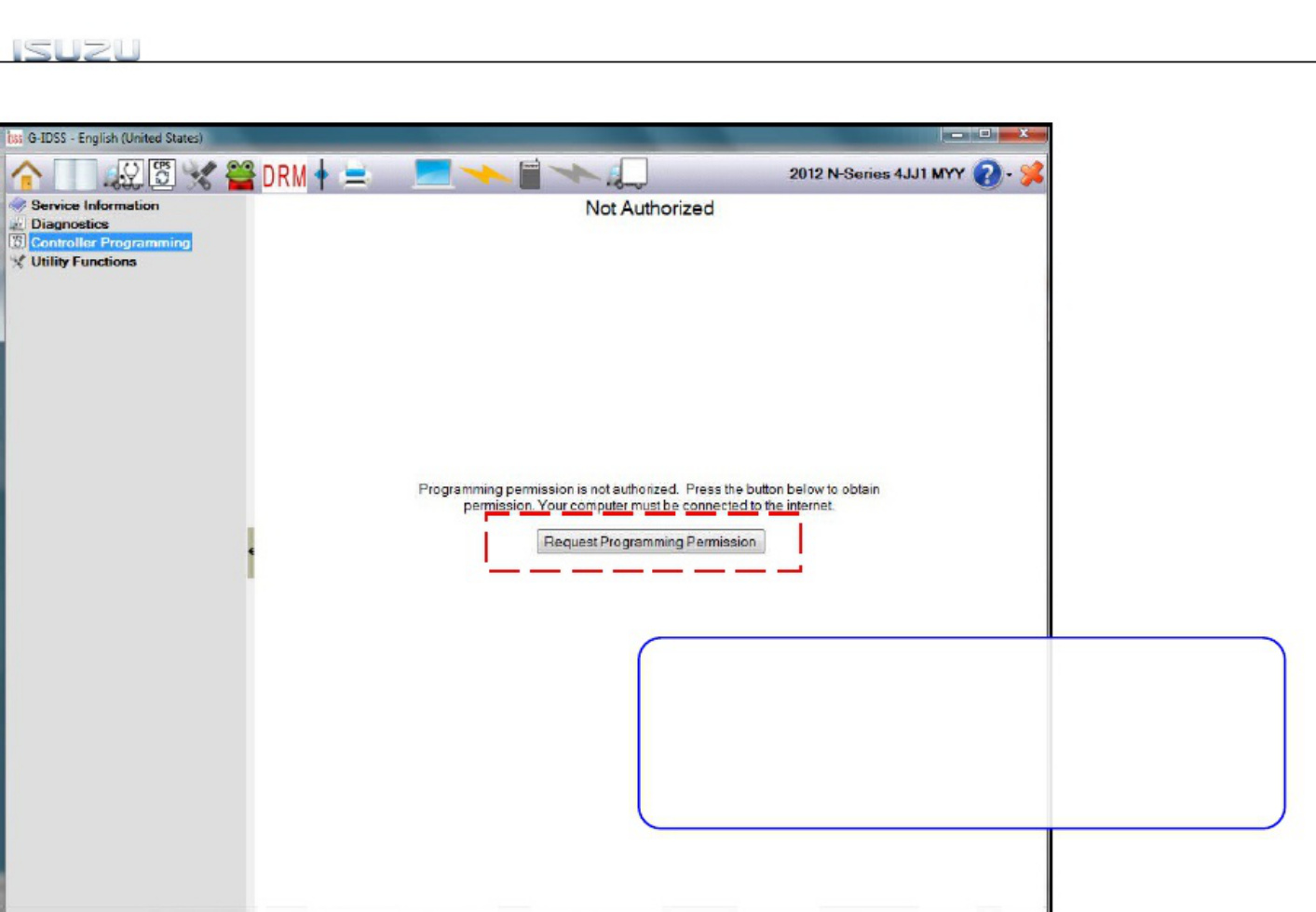This screenshot has height=912, width=1316.
Task: Click the green frog toolbar icon
Action: click(x=240, y=174)
